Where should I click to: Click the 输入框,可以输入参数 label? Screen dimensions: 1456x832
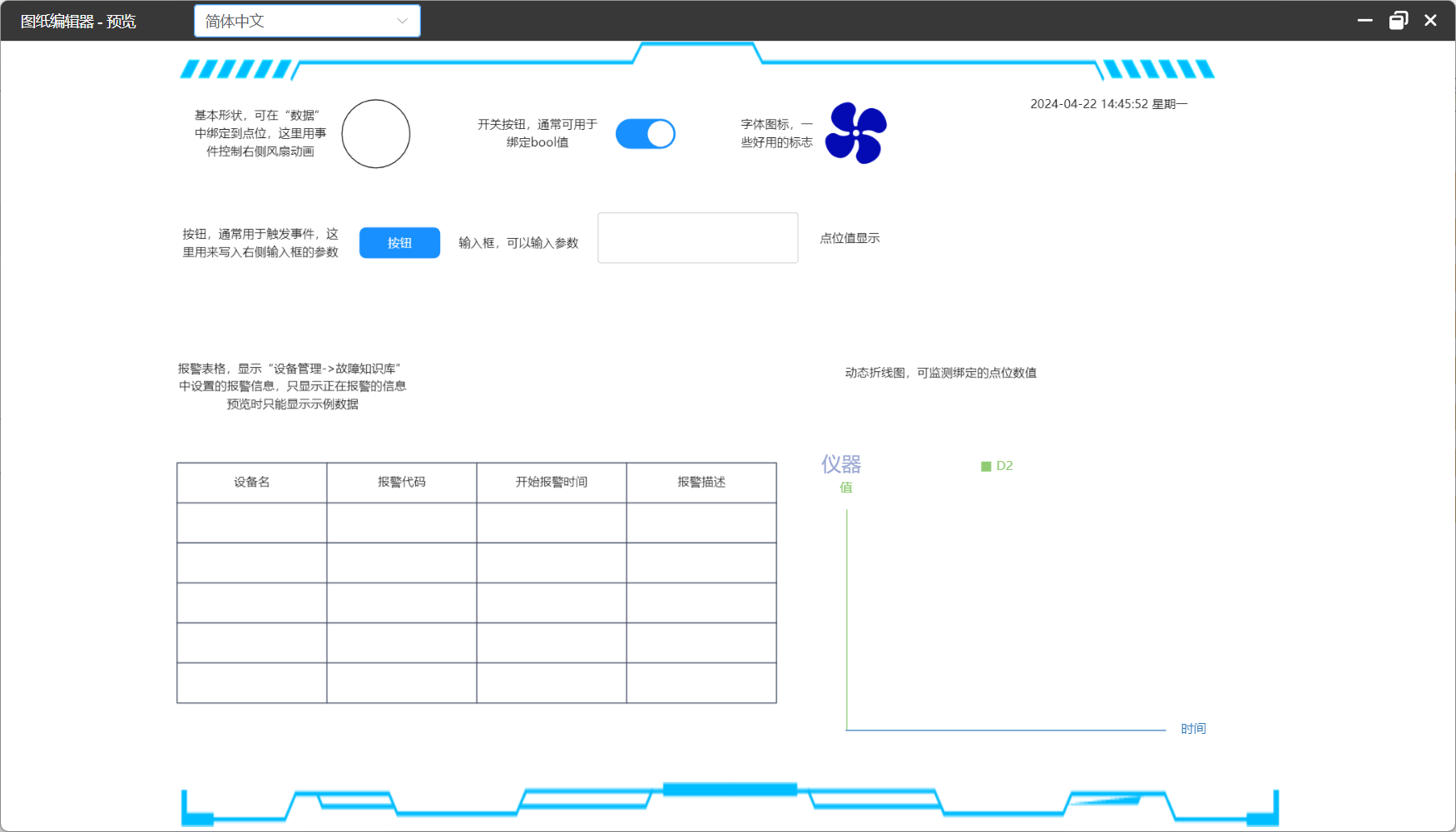pos(518,243)
